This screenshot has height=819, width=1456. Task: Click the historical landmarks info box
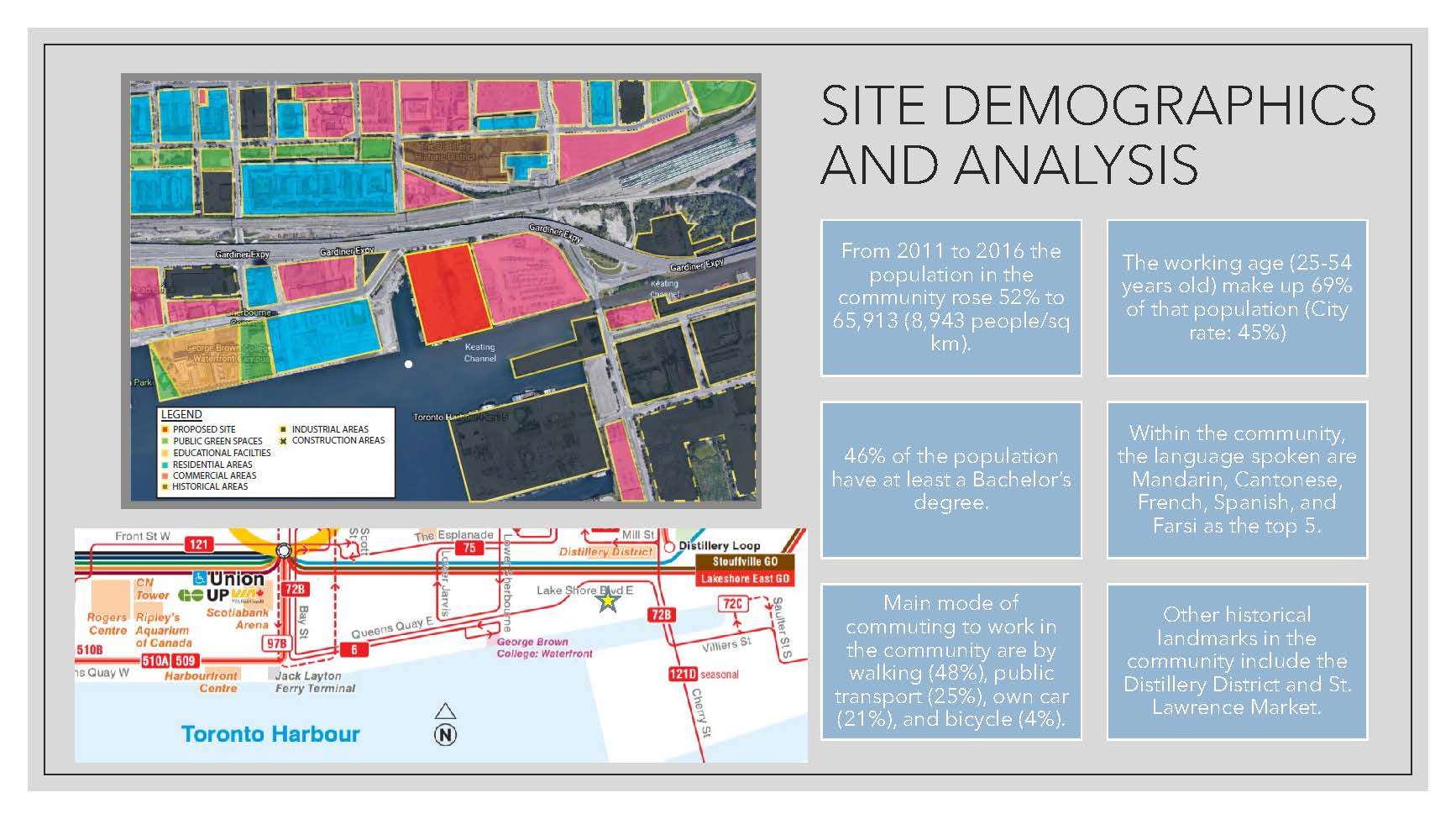click(1237, 661)
